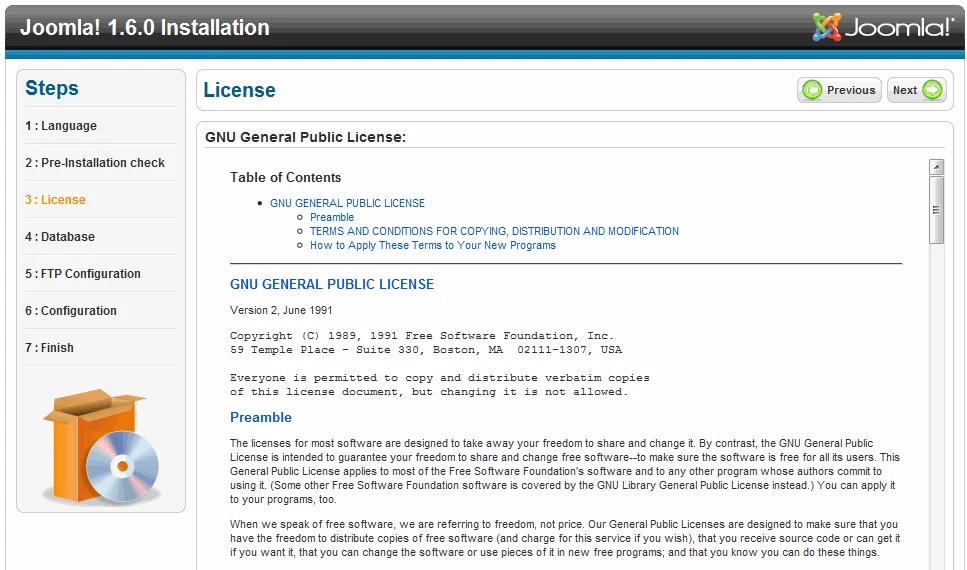Click the blue GNU GENERAL PUBLIC LICENSE heading
The width and height of the screenshot is (967, 570).
[332, 284]
